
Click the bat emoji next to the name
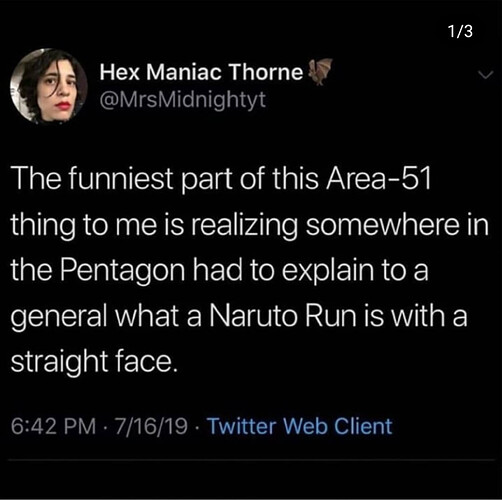(319, 71)
